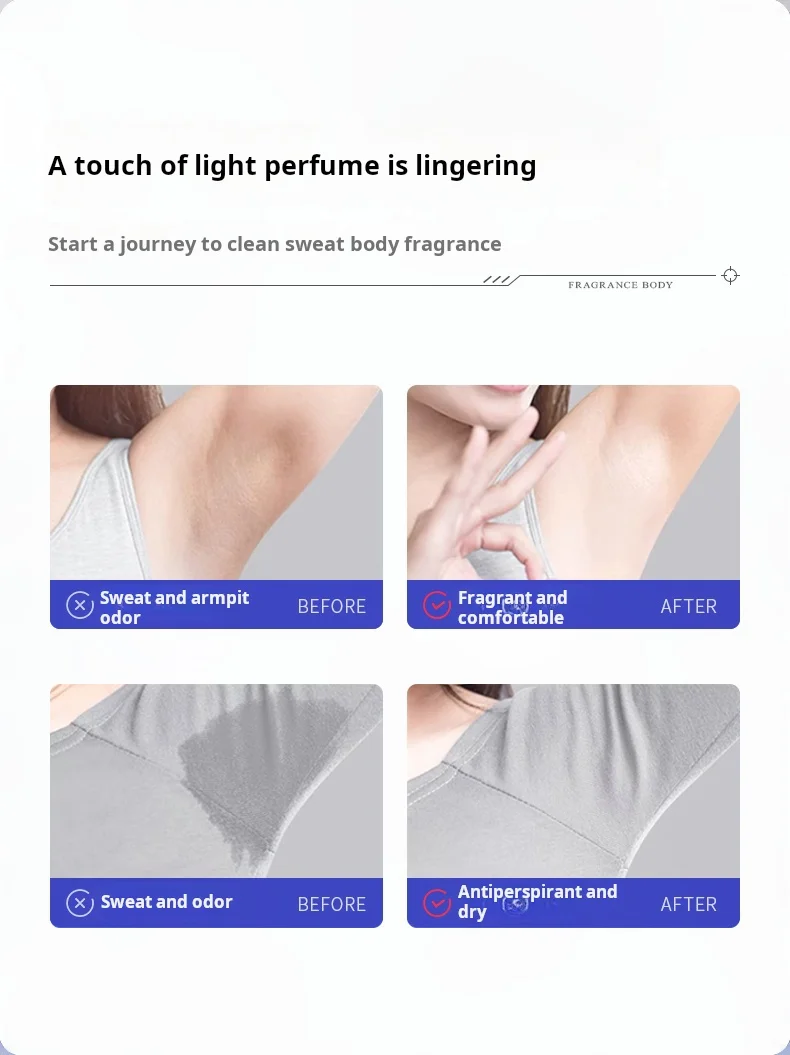790x1055 pixels.
Task: Click the headline about light perfume lingering
Action: (292, 166)
